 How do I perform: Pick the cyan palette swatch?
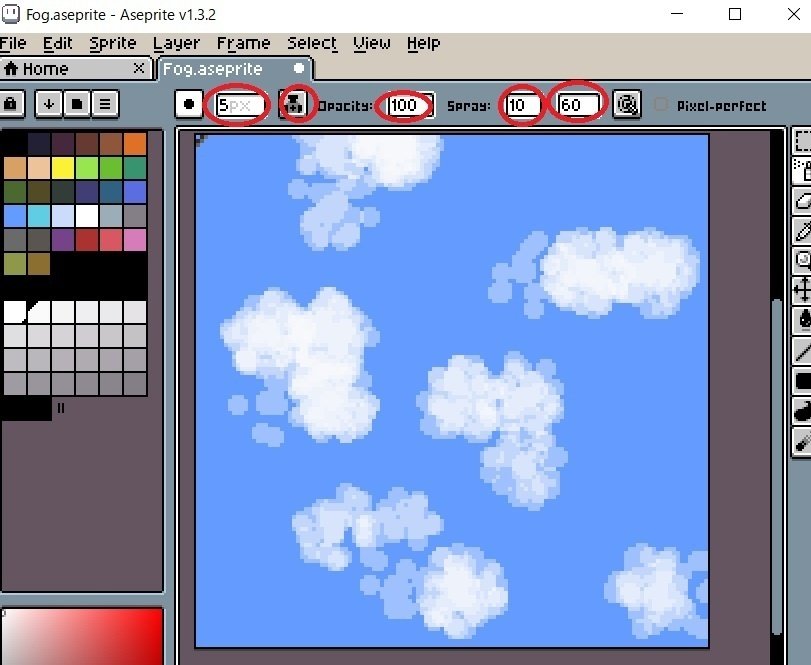[x=39, y=216]
